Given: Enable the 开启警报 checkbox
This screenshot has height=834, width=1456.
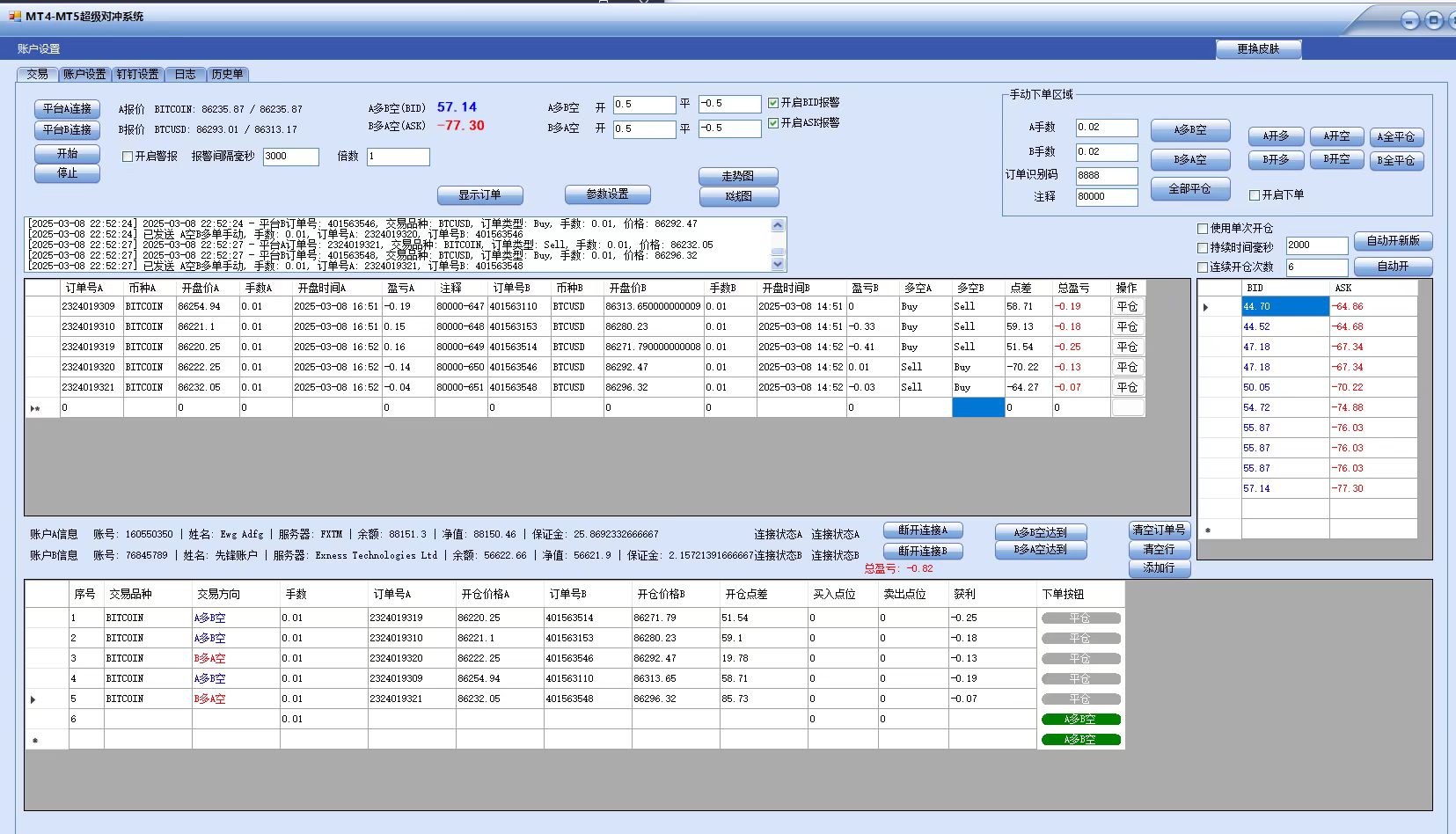Looking at the screenshot, I should click(x=128, y=157).
